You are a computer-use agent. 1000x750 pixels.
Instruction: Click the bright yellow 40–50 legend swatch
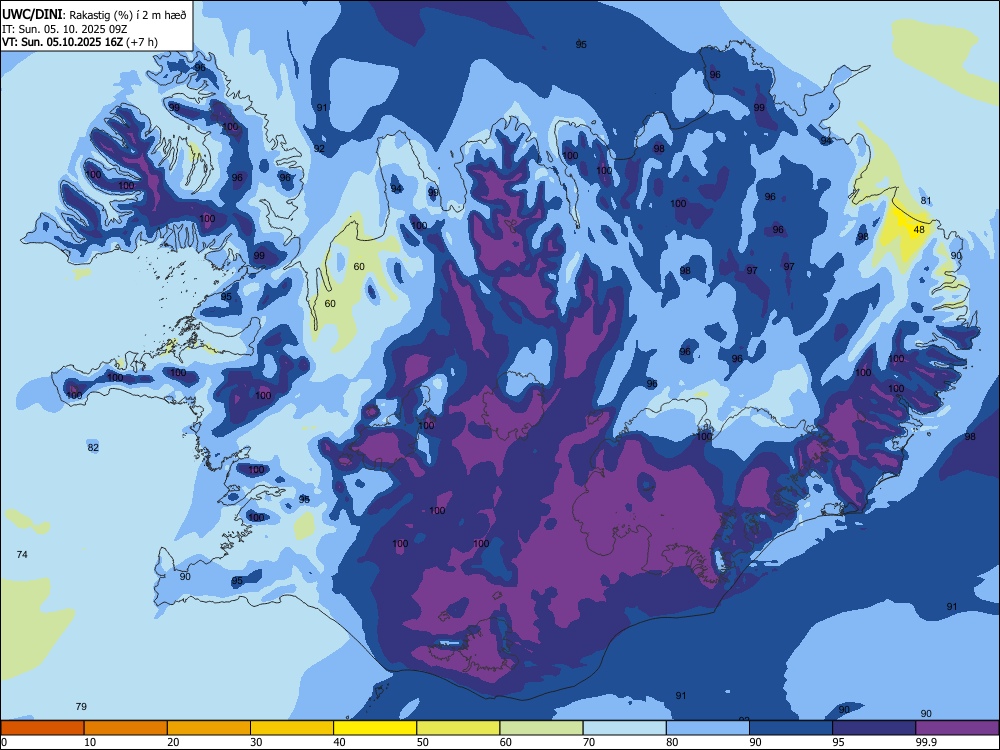[x=375, y=728]
